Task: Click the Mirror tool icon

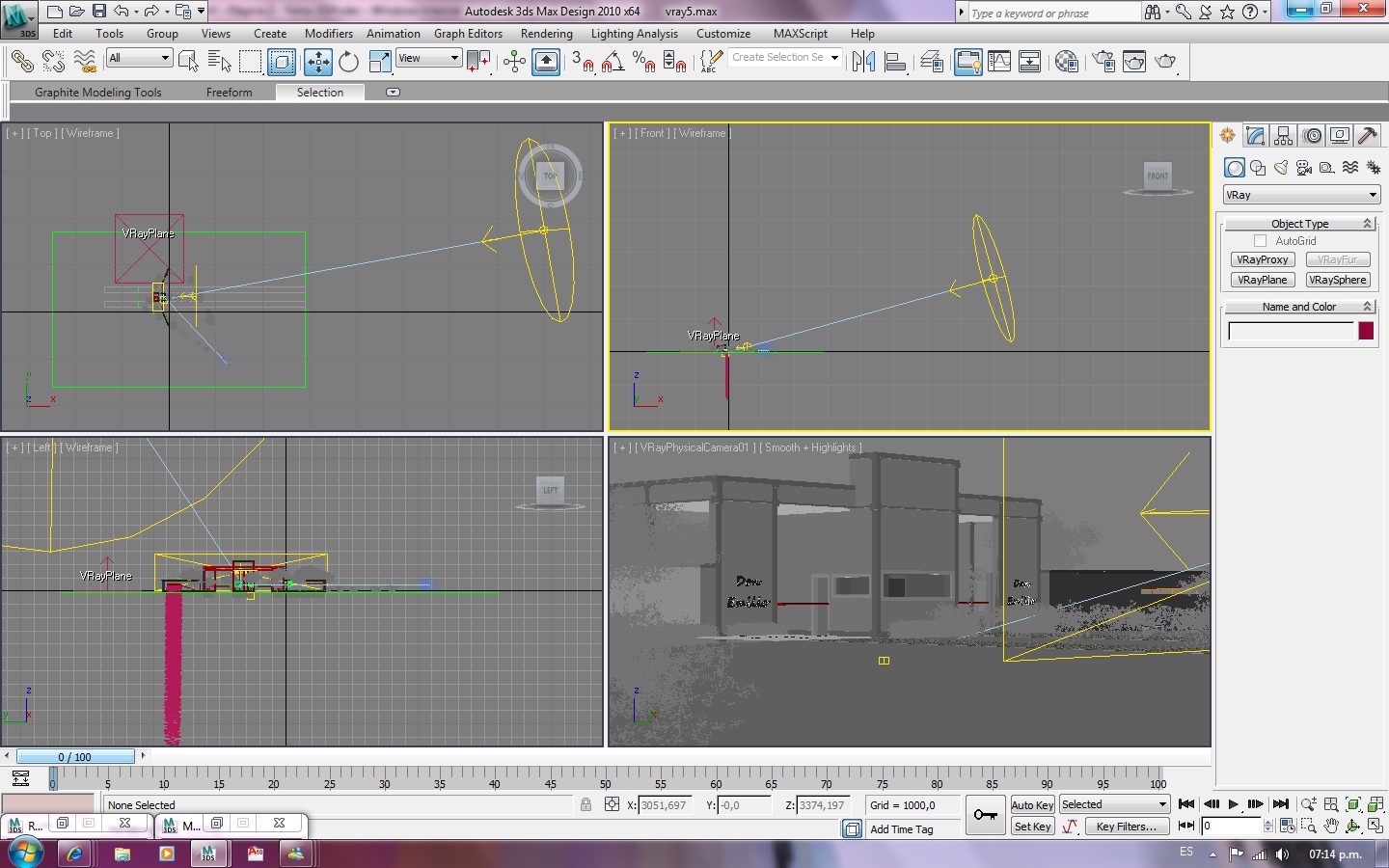Action: (863, 62)
